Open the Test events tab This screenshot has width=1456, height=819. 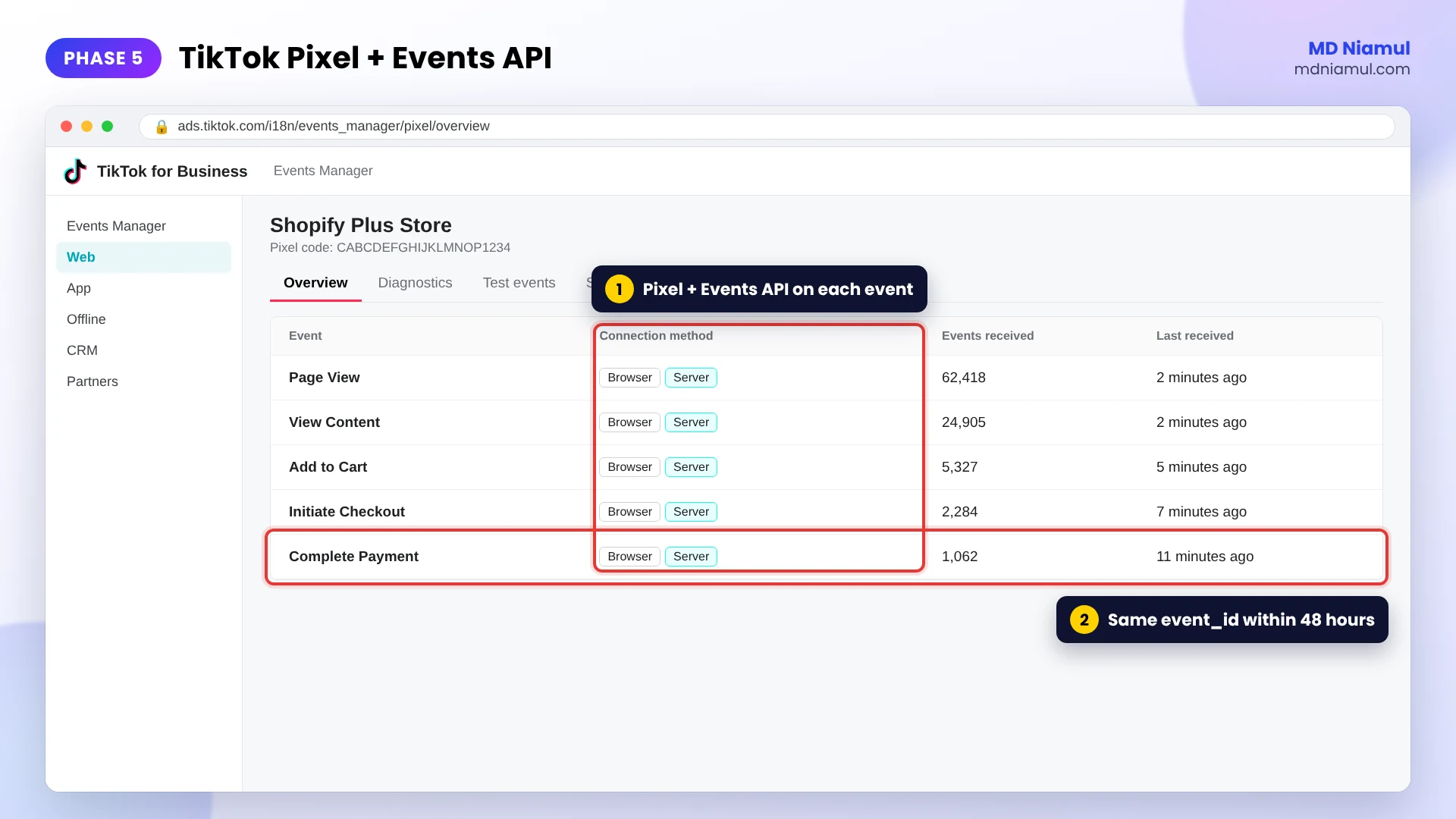click(519, 283)
